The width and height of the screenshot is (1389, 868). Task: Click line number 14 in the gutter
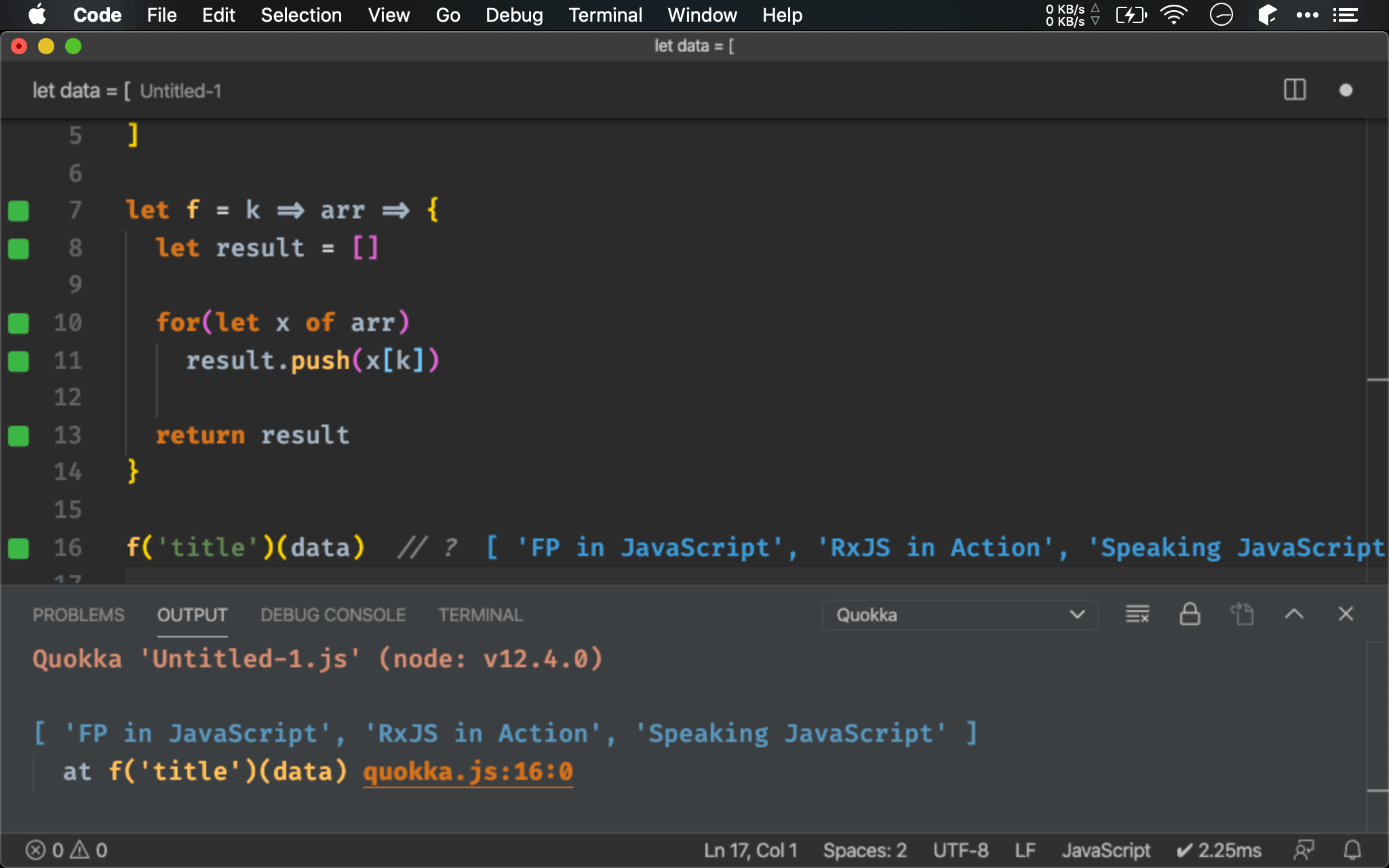point(68,471)
